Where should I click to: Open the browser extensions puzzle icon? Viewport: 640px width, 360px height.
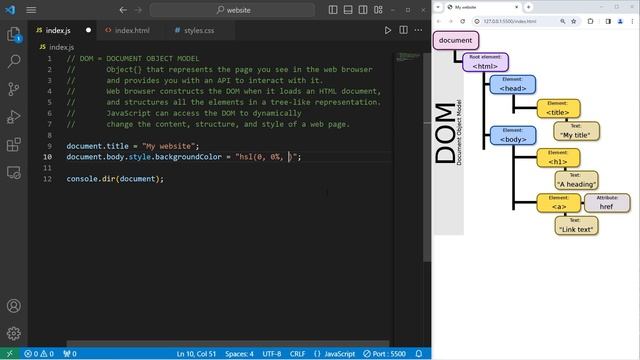(x=590, y=21)
